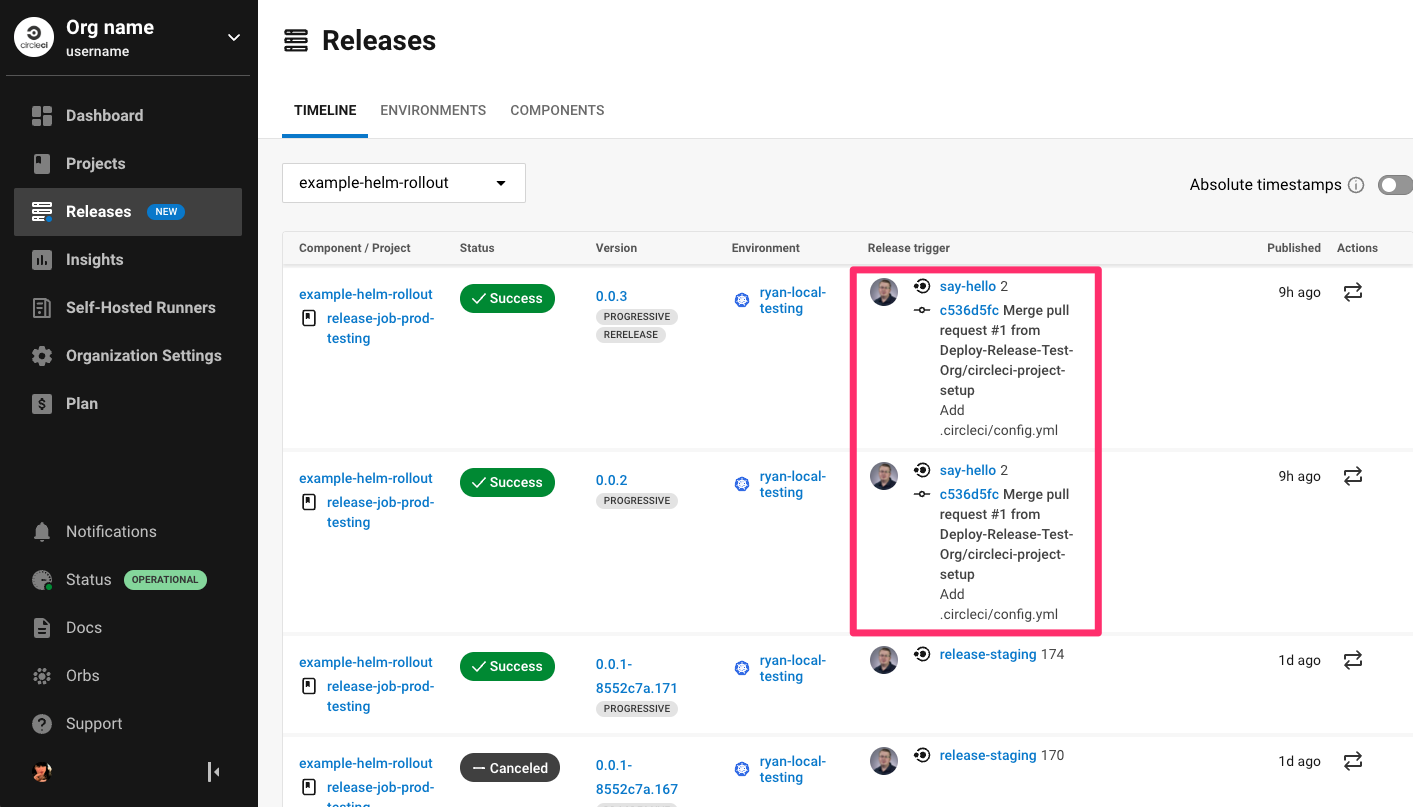Switch to the TIMELINE tab

pos(325,111)
